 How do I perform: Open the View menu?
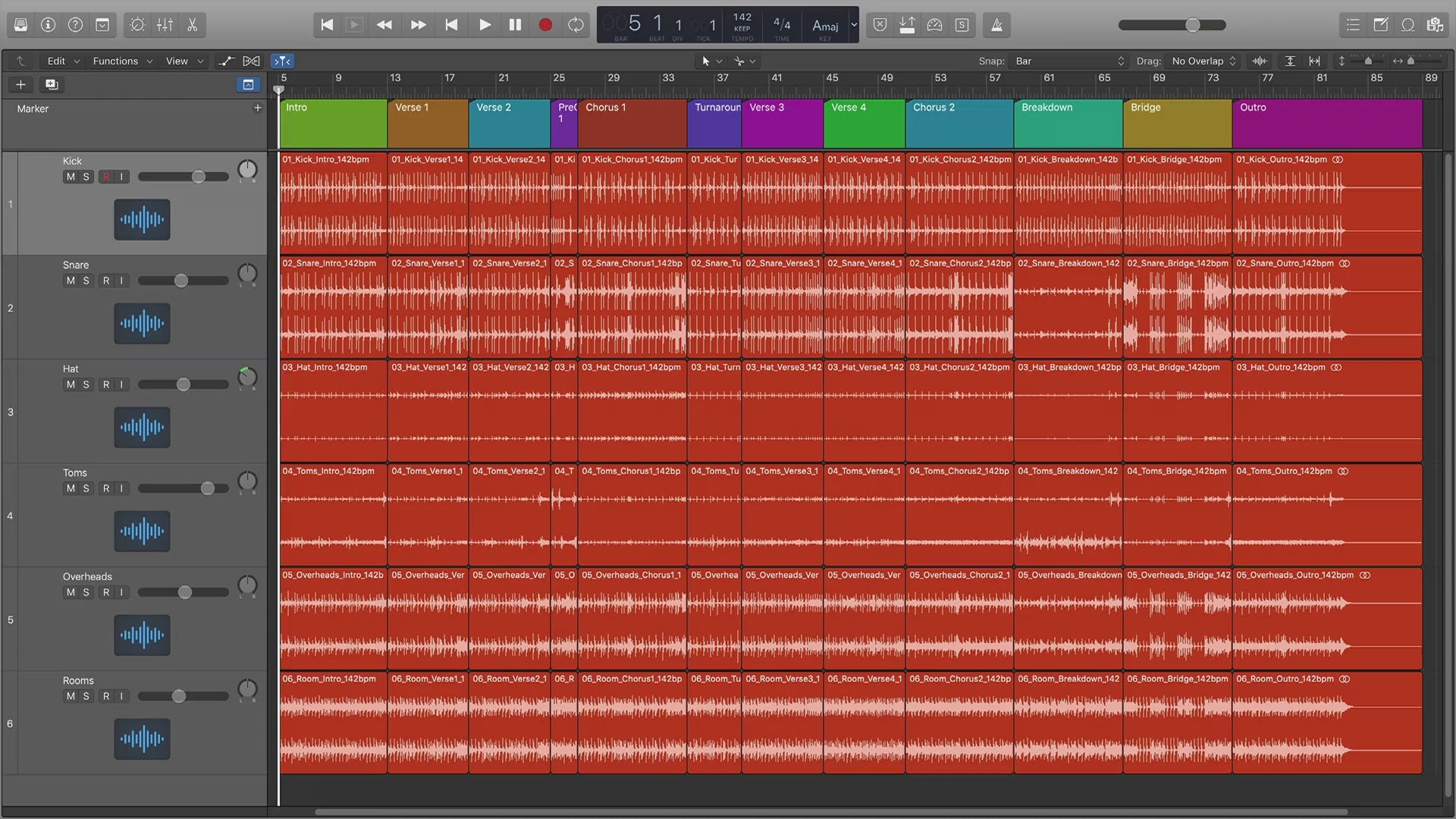[x=184, y=61]
